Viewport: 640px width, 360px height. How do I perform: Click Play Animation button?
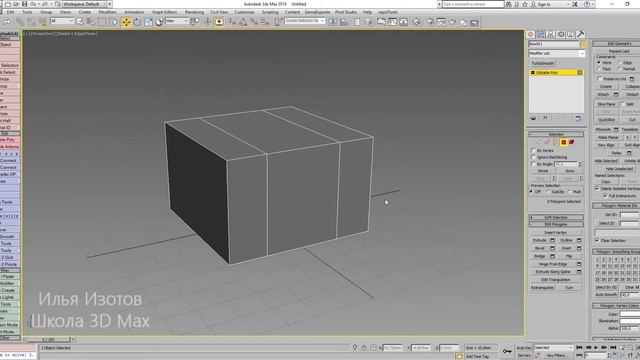click(x=596, y=347)
